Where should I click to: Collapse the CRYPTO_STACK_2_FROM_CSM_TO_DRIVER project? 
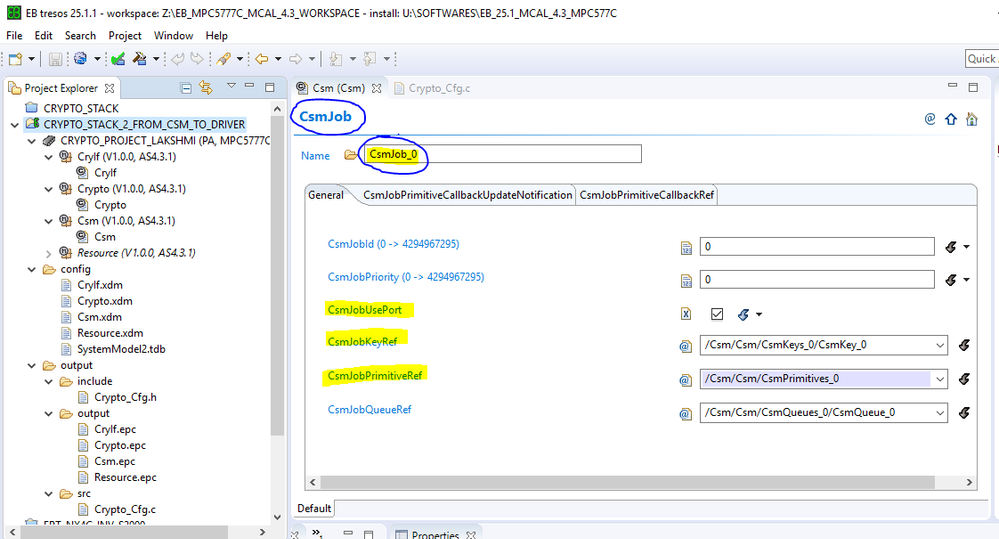tap(15, 125)
